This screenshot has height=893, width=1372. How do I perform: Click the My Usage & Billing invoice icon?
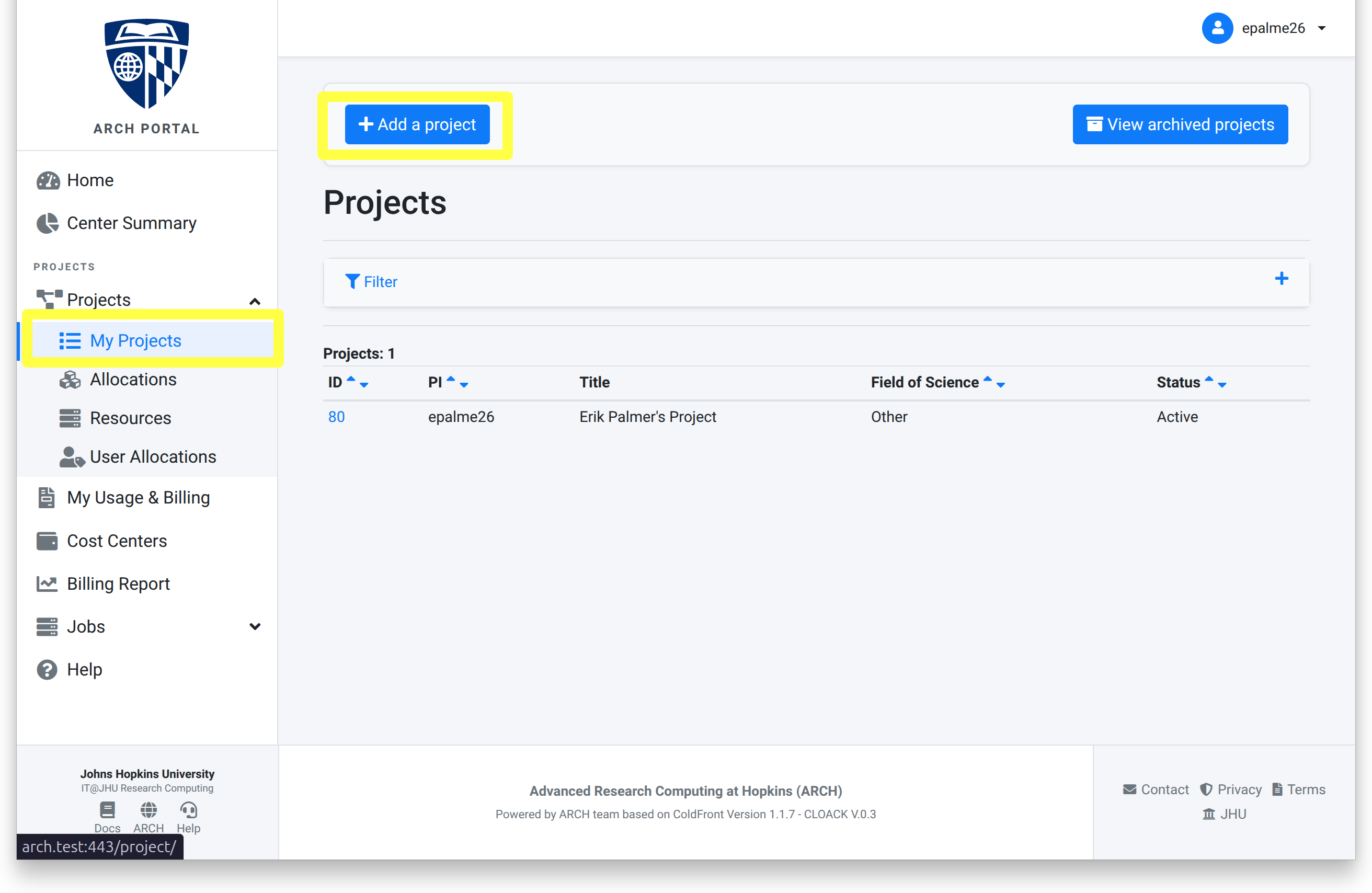[47, 498]
